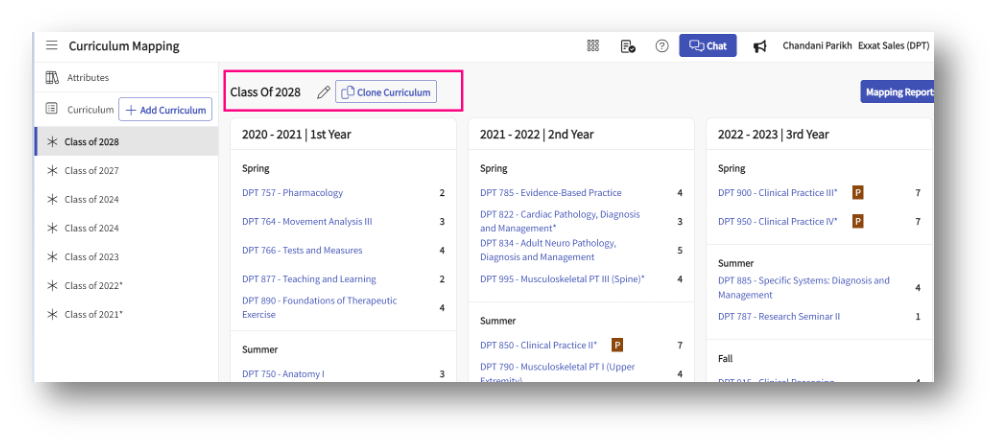Click the Clone Curriculum button
This screenshot has height=444, width=996.
[x=386, y=92]
